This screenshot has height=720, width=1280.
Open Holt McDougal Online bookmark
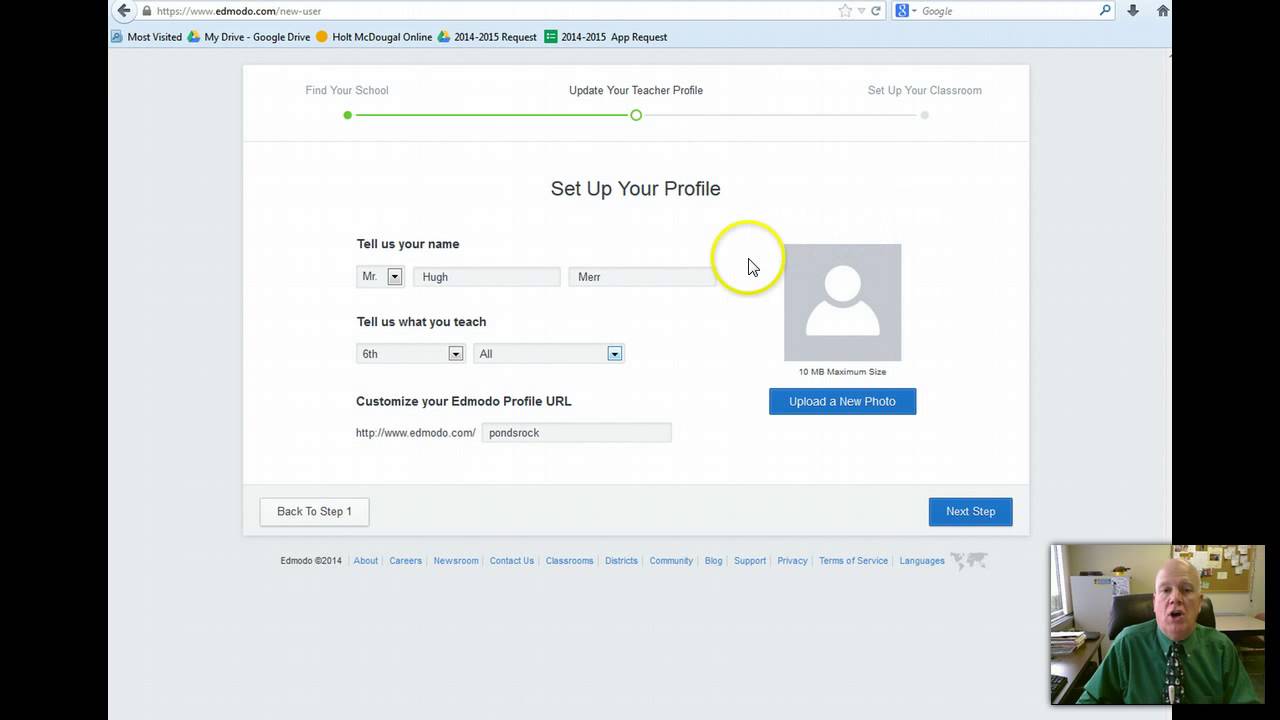[374, 37]
